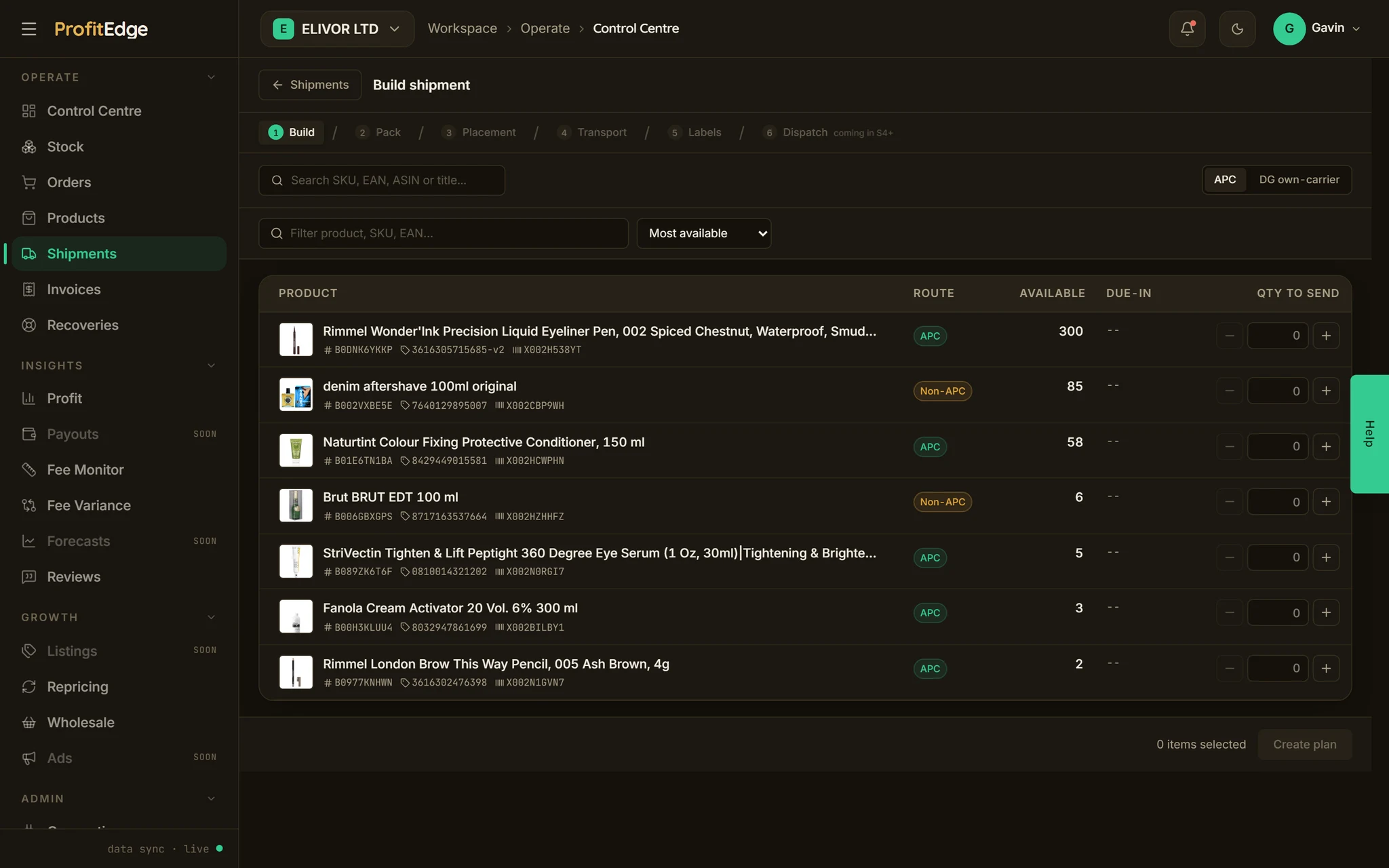The width and height of the screenshot is (1389, 868).
Task: Click the Shipments truck icon
Action: coord(28,254)
